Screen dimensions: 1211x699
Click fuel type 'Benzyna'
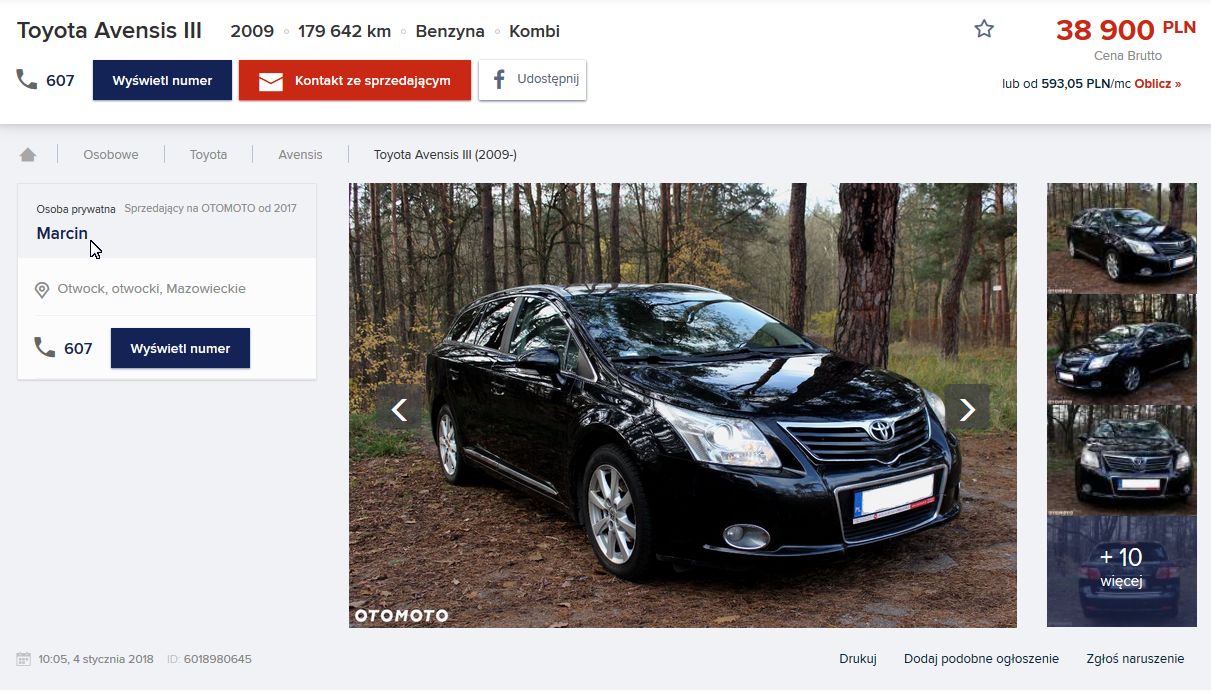(450, 31)
